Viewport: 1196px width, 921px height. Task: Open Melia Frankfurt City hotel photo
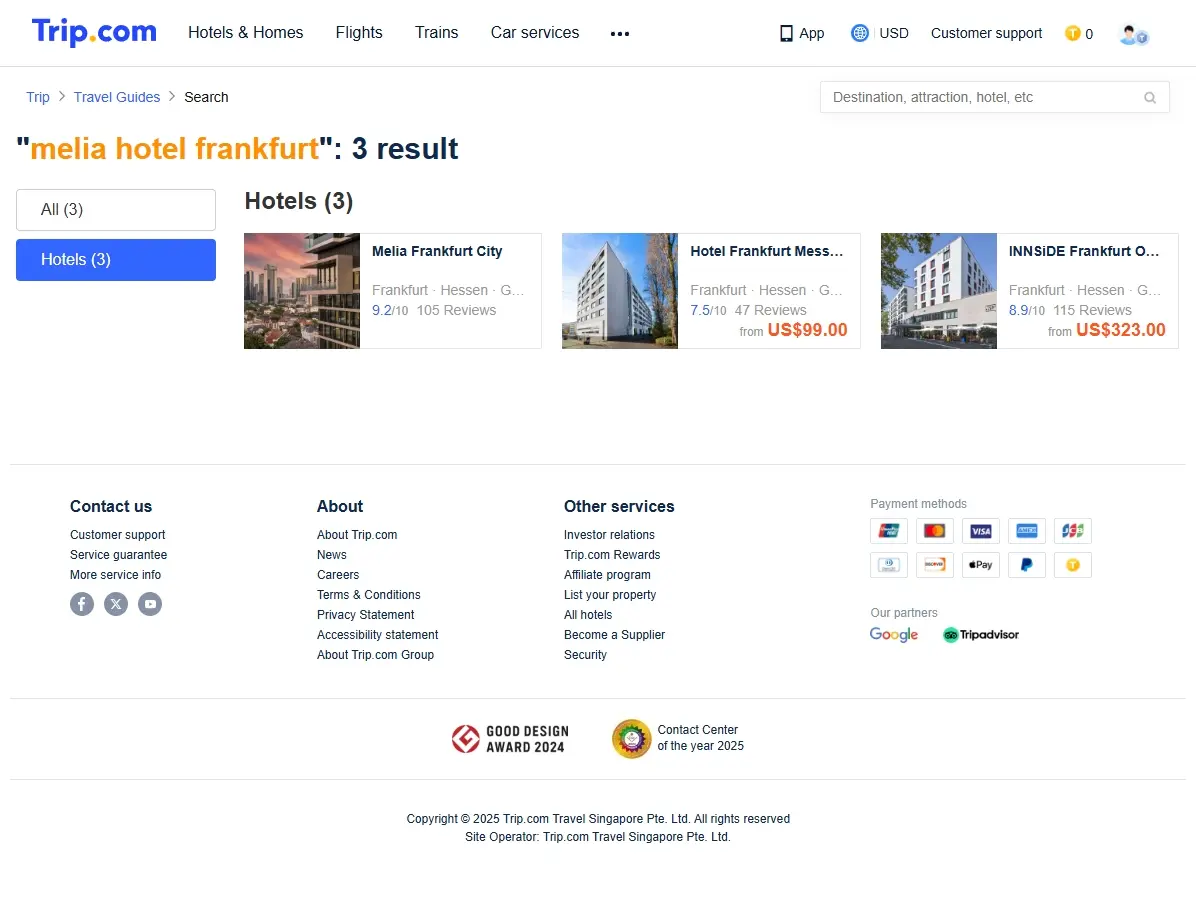coord(302,291)
